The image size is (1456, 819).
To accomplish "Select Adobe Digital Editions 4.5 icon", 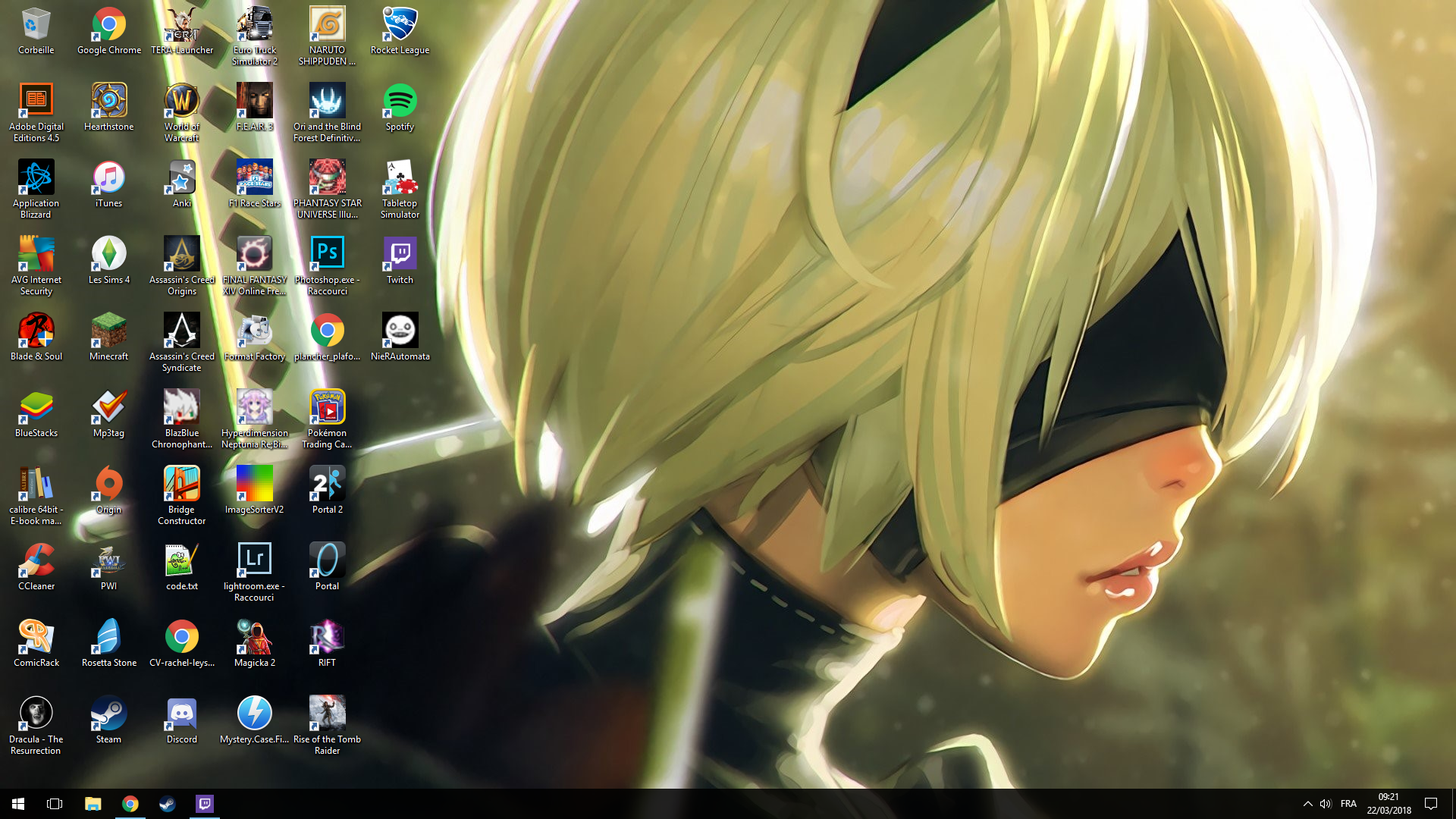I will pos(36,113).
